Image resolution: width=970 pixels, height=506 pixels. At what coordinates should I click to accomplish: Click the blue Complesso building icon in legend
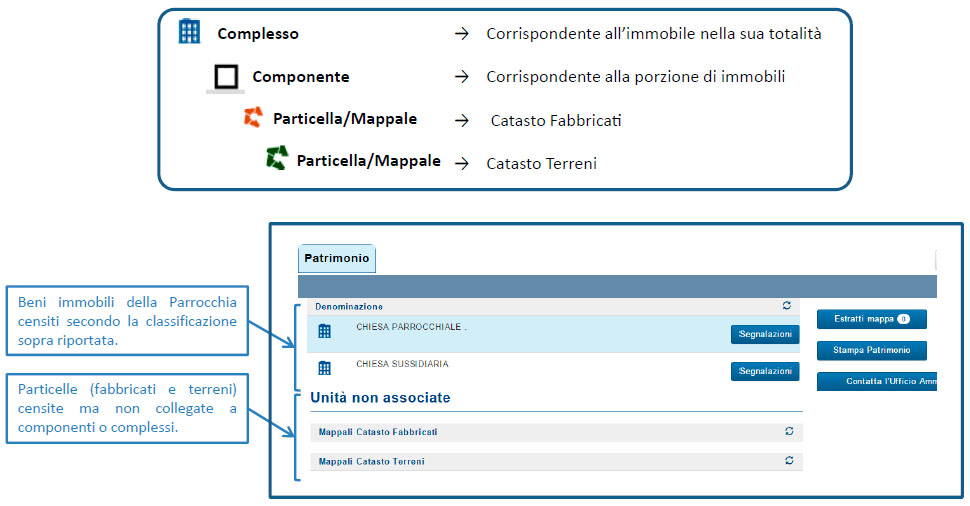point(189,32)
